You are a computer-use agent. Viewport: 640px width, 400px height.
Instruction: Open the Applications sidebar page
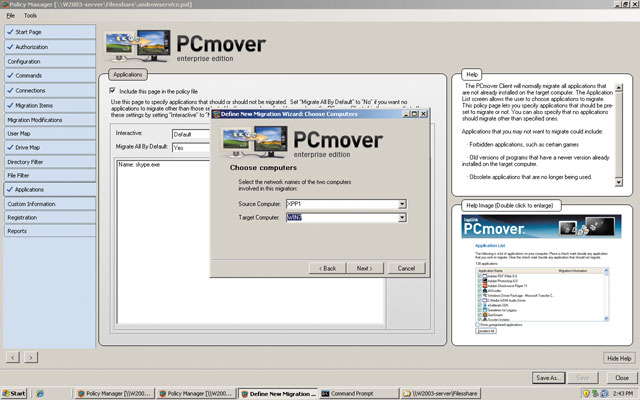pyautogui.click(x=50, y=189)
